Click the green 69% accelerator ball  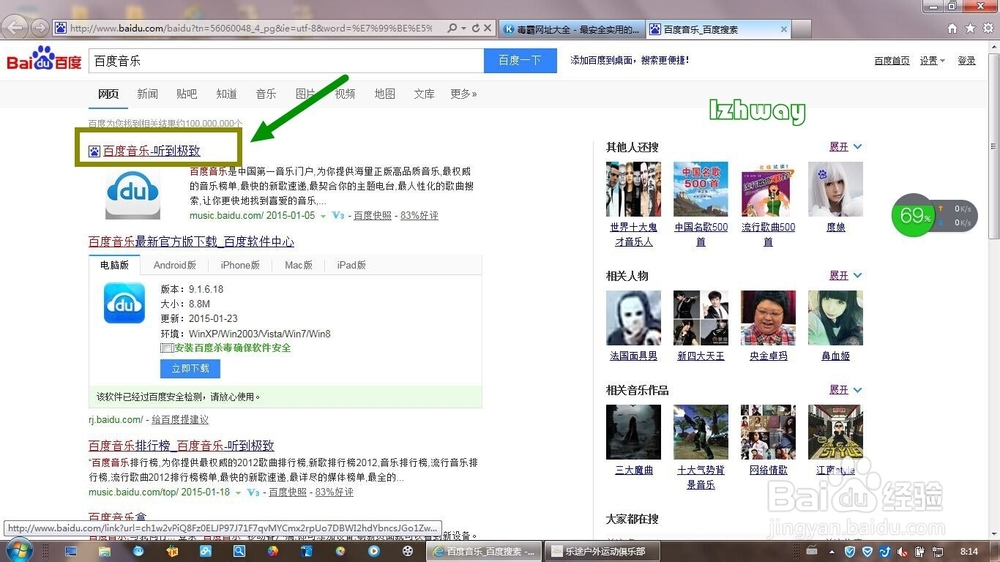pyautogui.click(x=914, y=216)
